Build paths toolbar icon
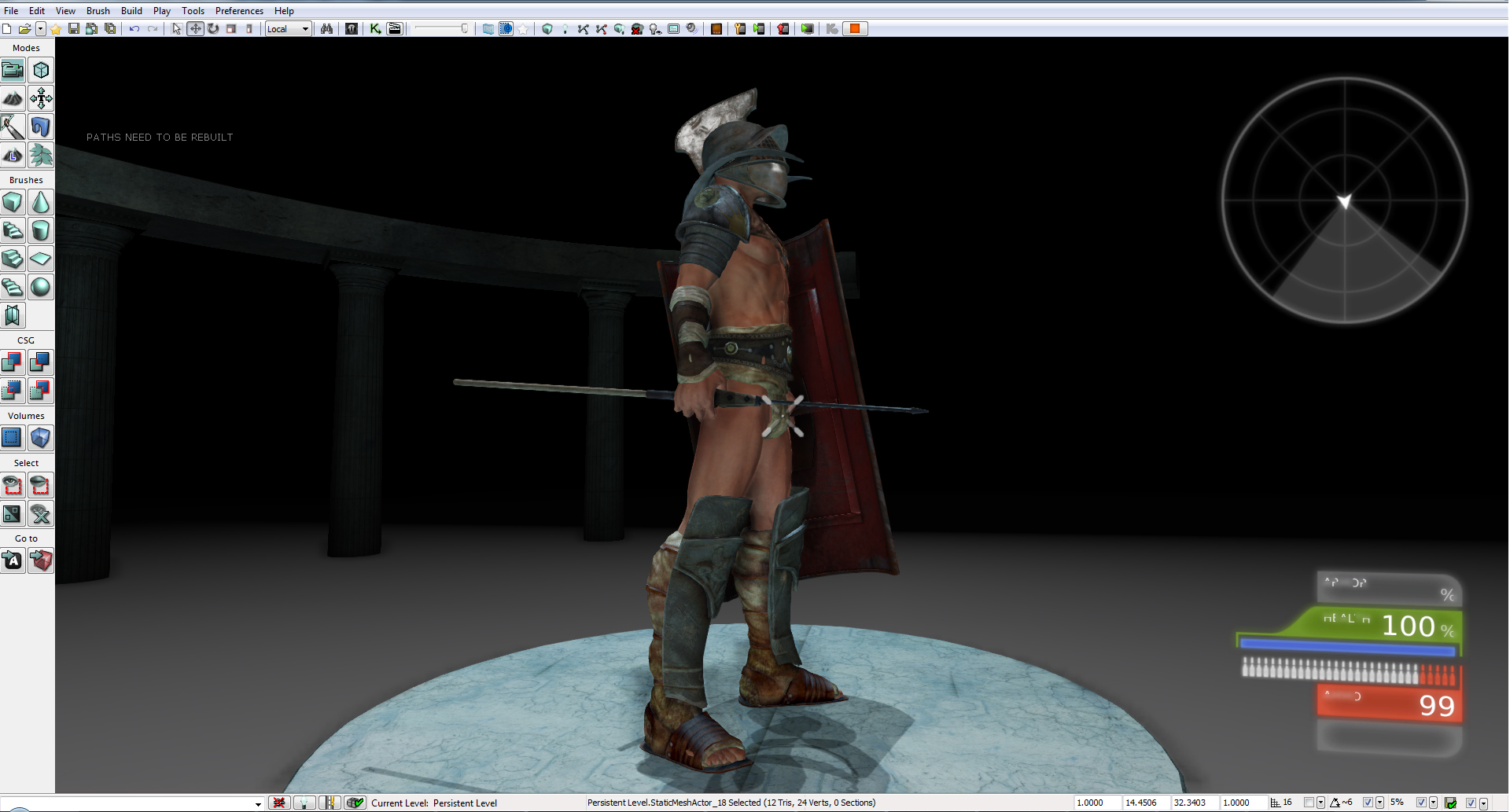 583,29
